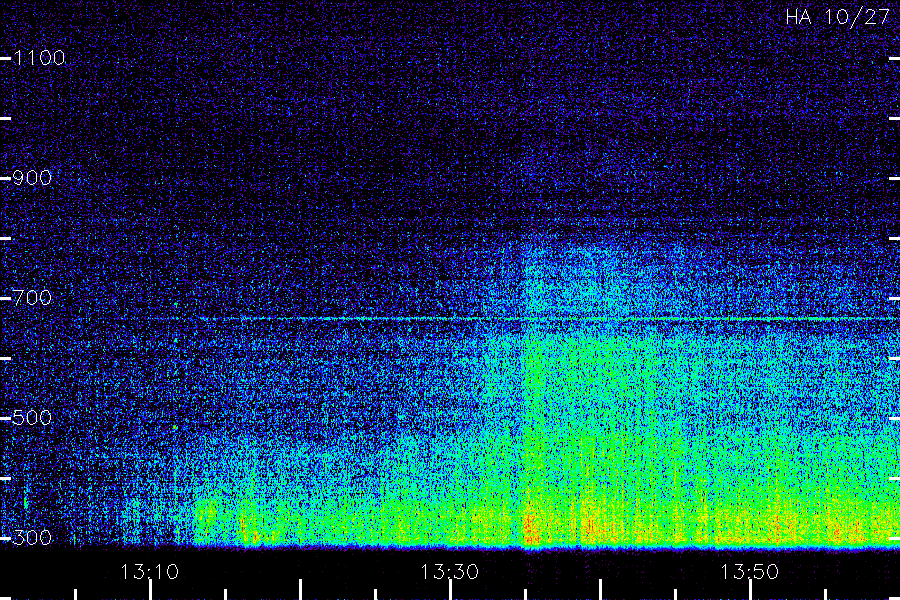The image size is (900, 600).
Task: Click the 1100 frequency axis label
Action: click(39, 58)
